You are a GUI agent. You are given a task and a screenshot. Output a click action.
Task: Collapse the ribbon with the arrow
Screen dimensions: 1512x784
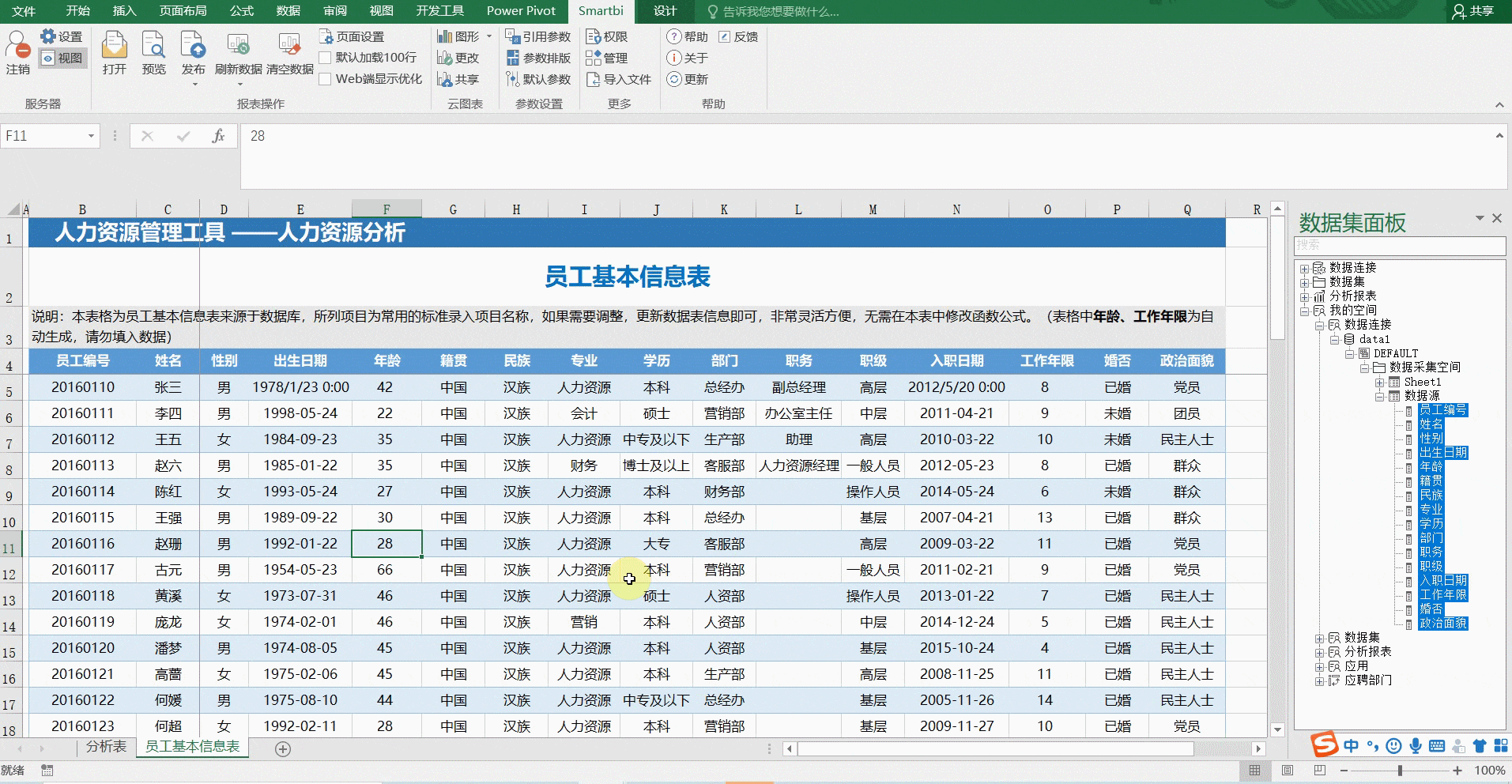(1499, 104)
